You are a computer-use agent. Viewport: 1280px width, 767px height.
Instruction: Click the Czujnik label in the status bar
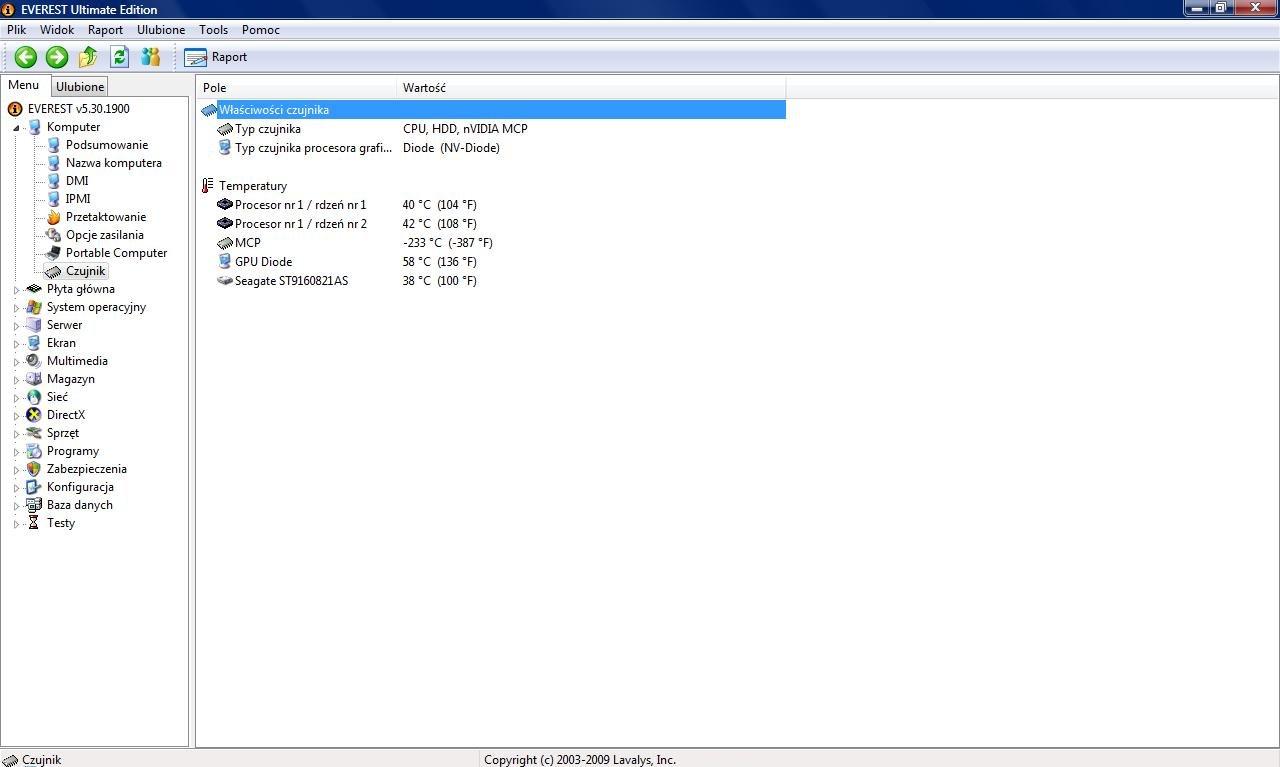click(x=42, y=760)
